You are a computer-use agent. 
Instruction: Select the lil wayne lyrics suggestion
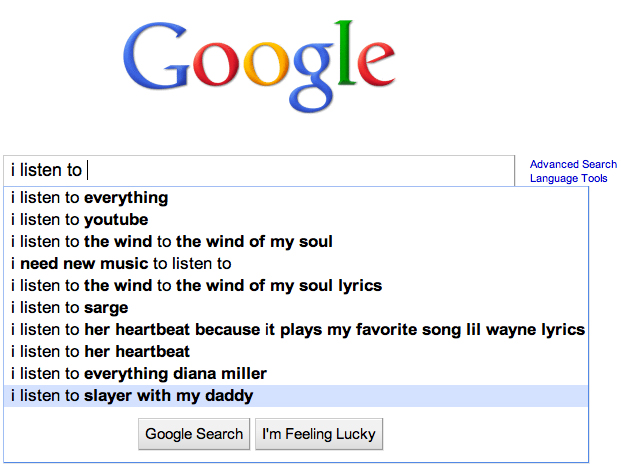(x=298, y=329)
